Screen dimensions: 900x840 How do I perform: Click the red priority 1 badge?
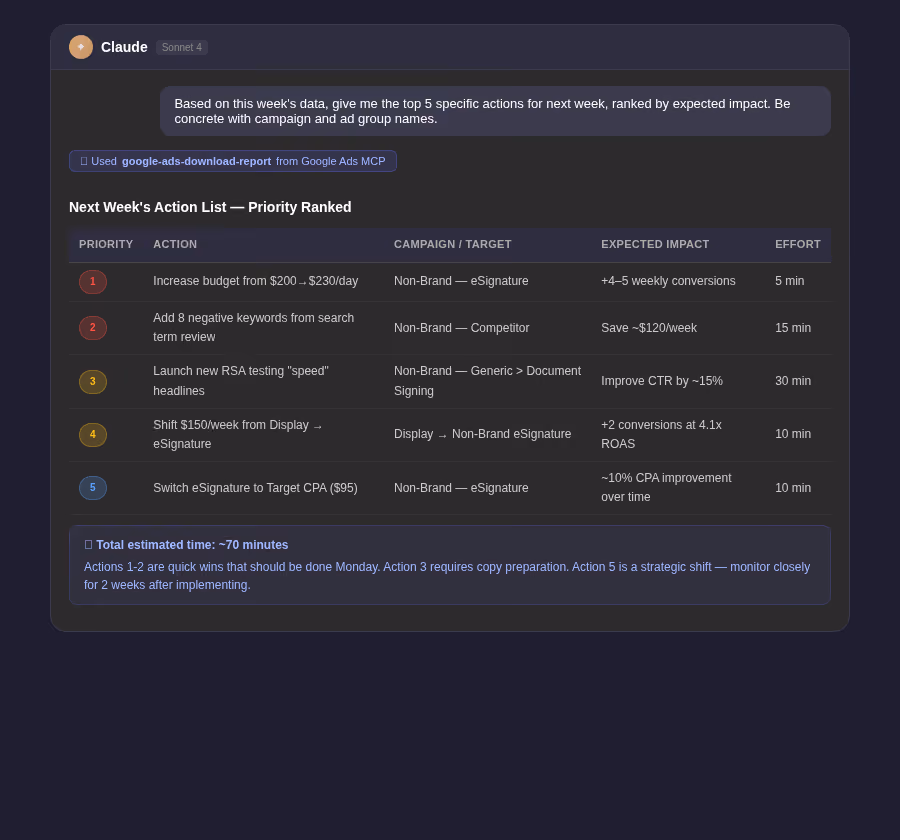[x=93, y=282]
